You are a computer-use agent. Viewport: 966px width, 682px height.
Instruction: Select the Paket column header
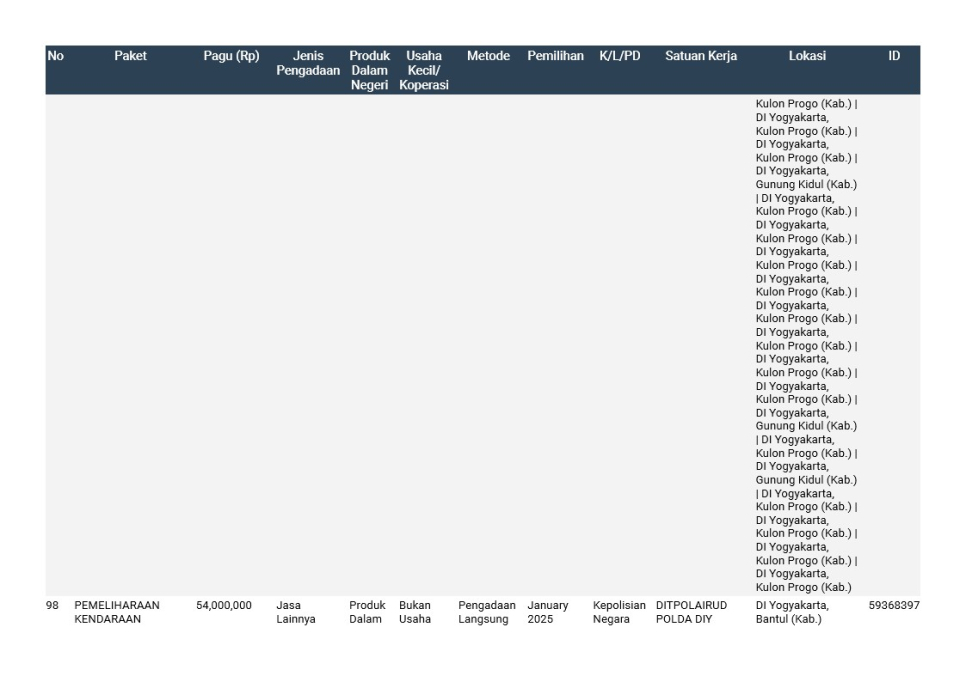pos(130,56)
